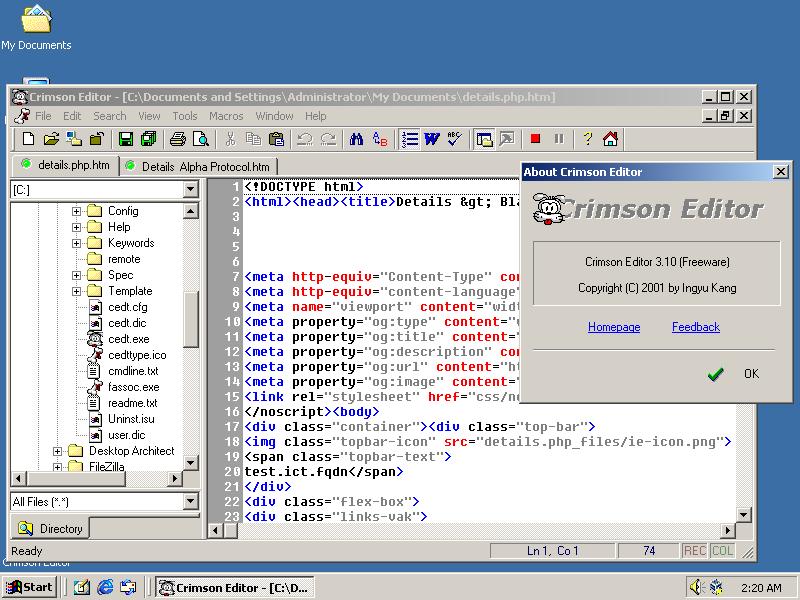Click the Save (floppy disk) toolbar icon
Image resolution: width=800 pixels, height=600 pixels.
[x=126, y=139]
